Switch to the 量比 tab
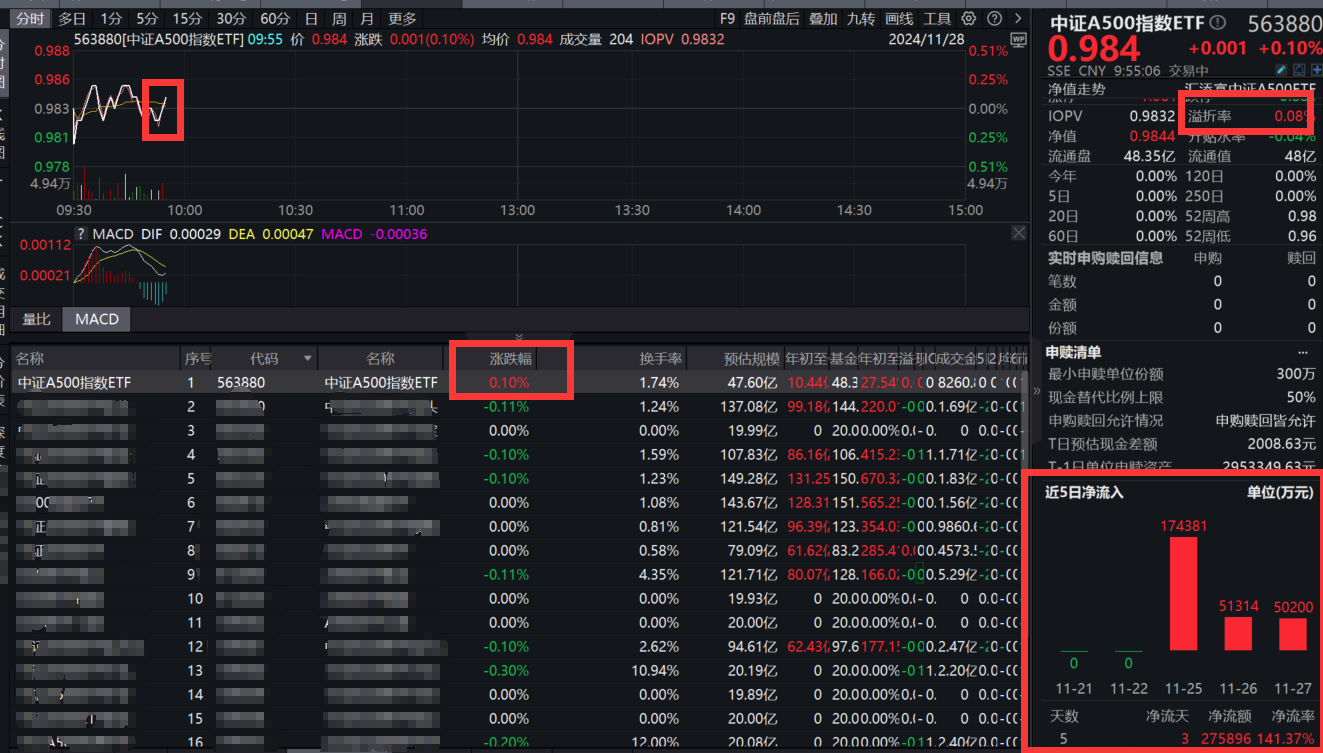 click(36, 319)
